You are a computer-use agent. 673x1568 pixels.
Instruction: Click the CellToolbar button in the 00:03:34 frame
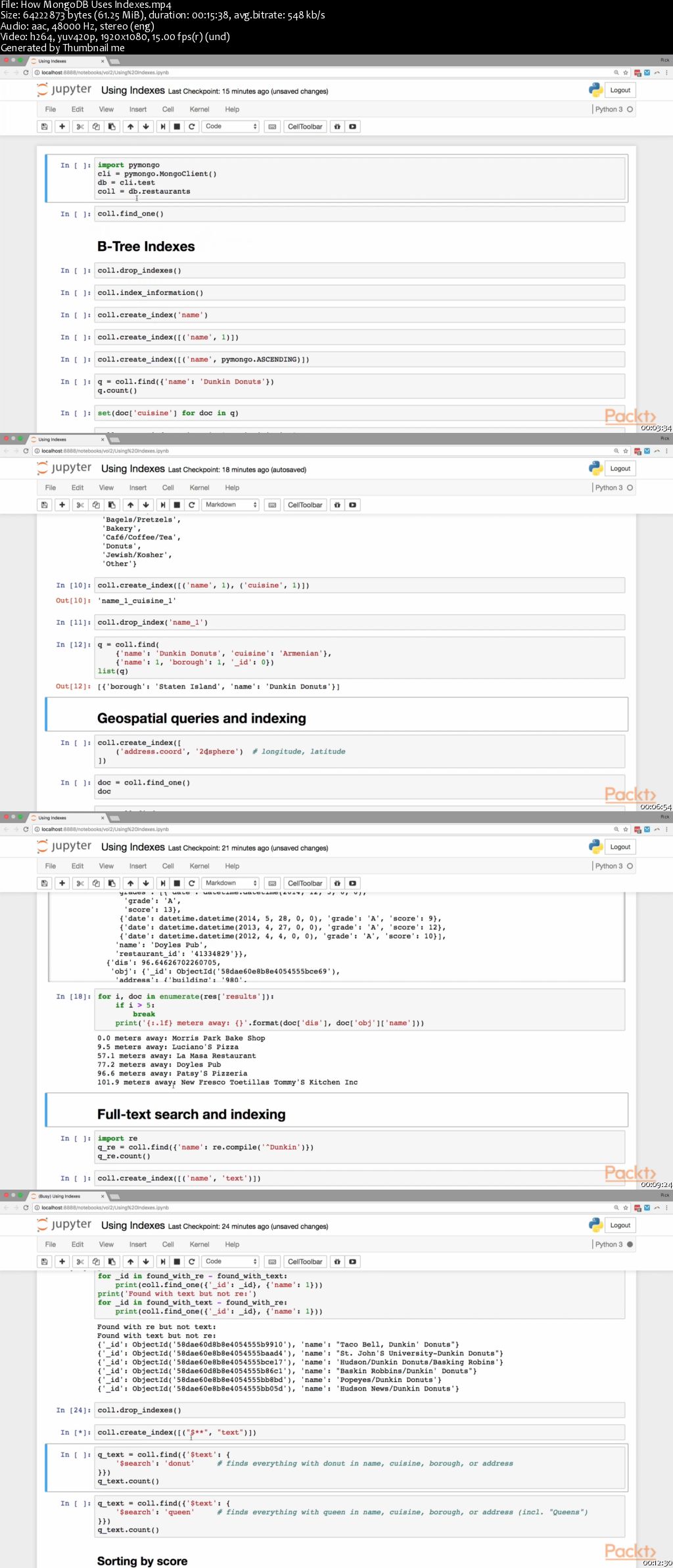pos(305,127)
